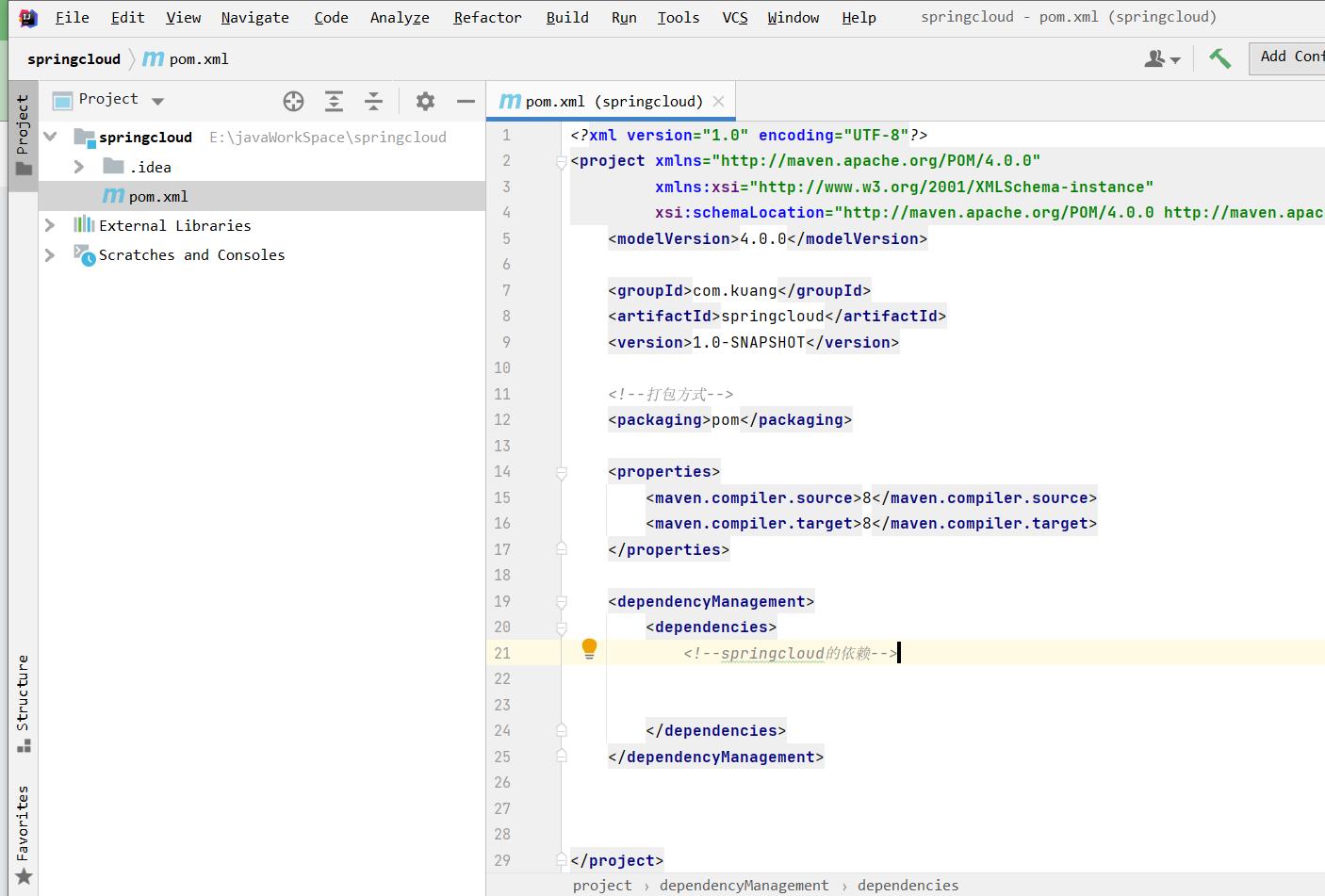Toggle the Favorites tool window stripe button
The height and width of the screenshot is (896, 1325).
24,835
